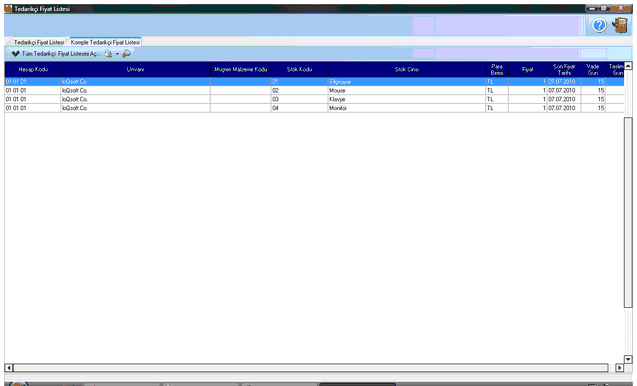Switch to Tedarikçi Fiyat Listesi tab

click(38, 42)
